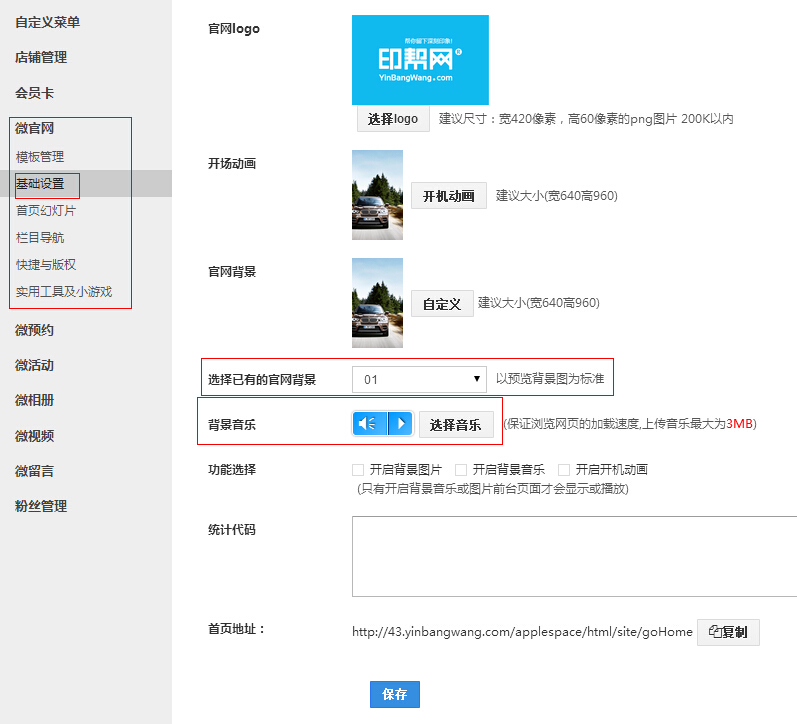This screenshot has width=797, height=724.
Task: Click the 选择logo button
Action: (x=393, y=119)
